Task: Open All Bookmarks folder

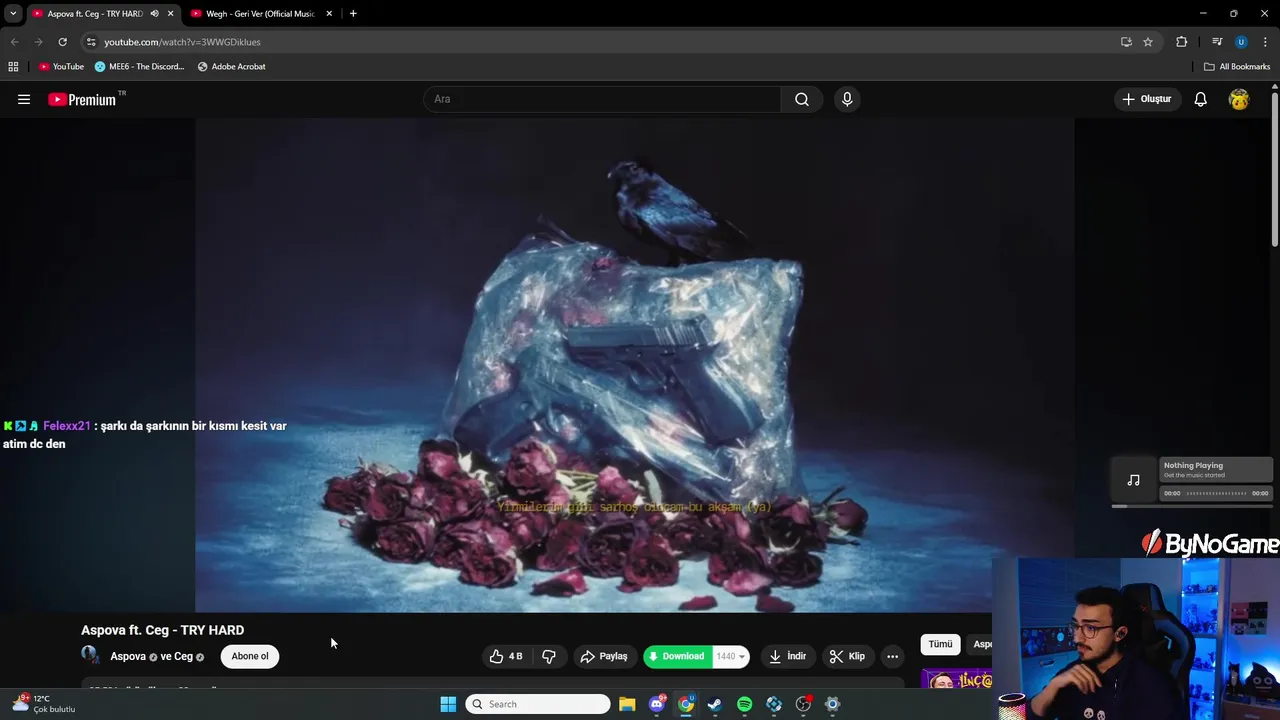Action: click(x=1237, y=67)
